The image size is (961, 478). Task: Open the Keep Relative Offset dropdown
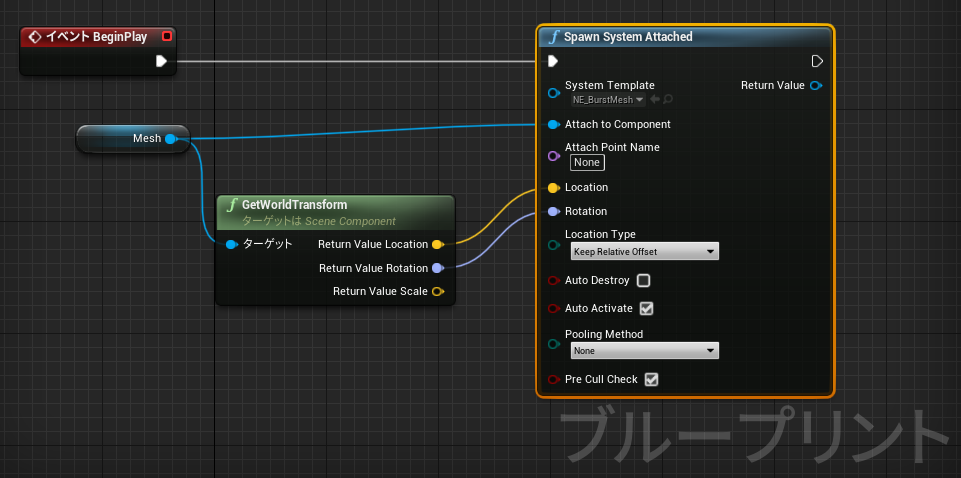644,251
